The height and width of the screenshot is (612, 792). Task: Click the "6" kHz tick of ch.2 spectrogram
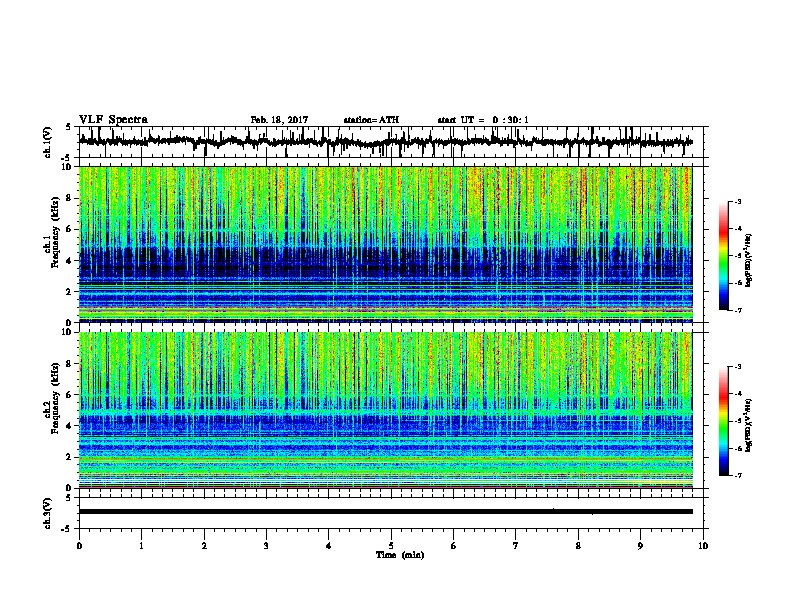(69, 395)
